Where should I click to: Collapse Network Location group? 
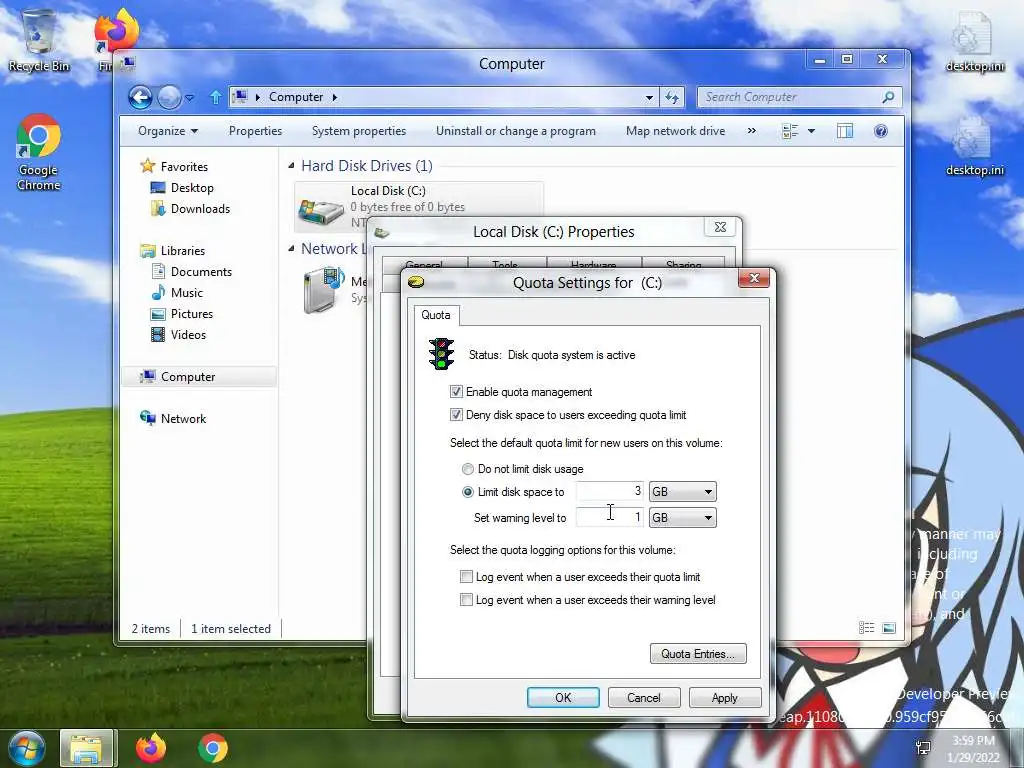point(291,249)
